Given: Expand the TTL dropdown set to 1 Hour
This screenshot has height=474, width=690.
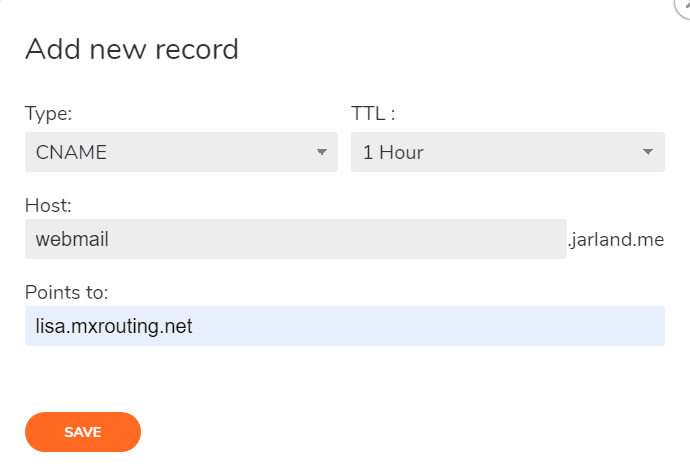Looking at the screenshot, I should (506, 153).
